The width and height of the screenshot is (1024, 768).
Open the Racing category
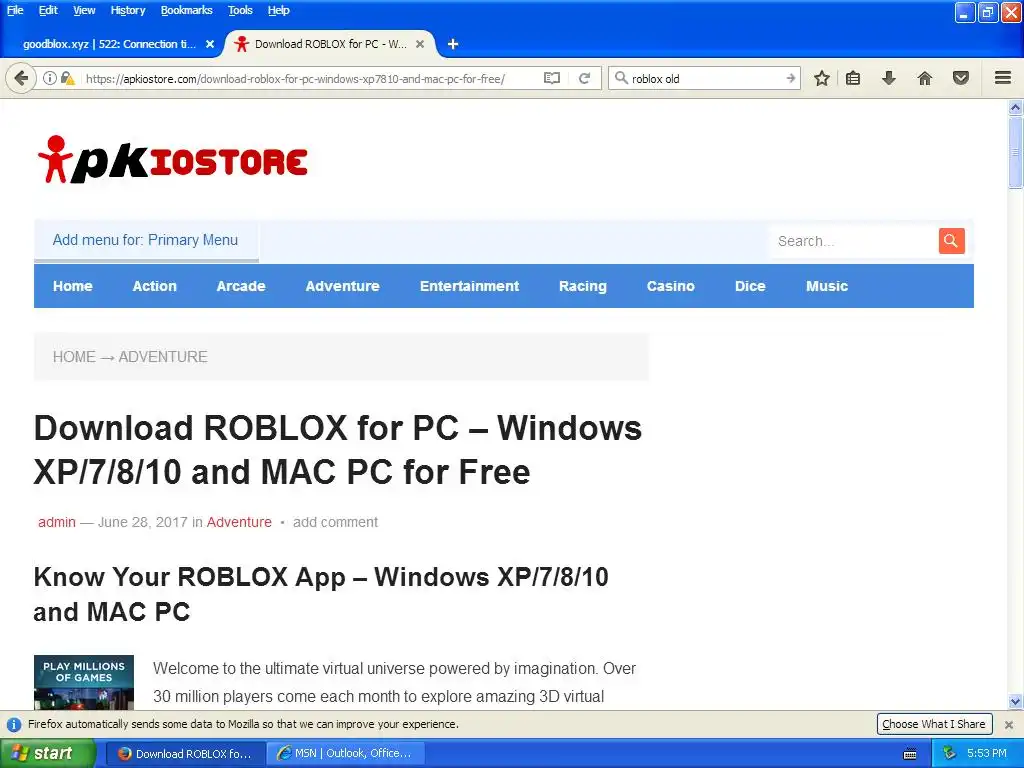point(583,286)
